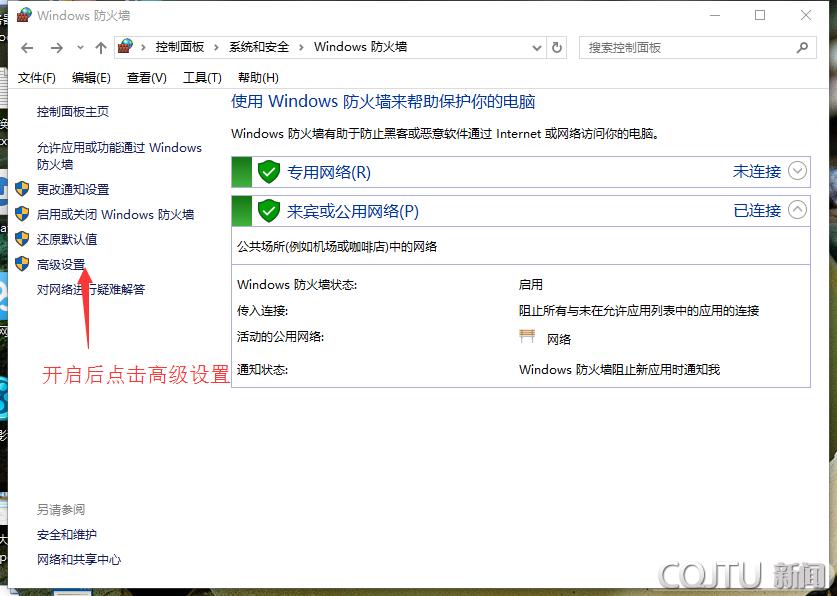Image resolution: width=837 pixels, height=596 pixels.
Task: Open 对网络进行疑难解答
Action: pos(91,290)
